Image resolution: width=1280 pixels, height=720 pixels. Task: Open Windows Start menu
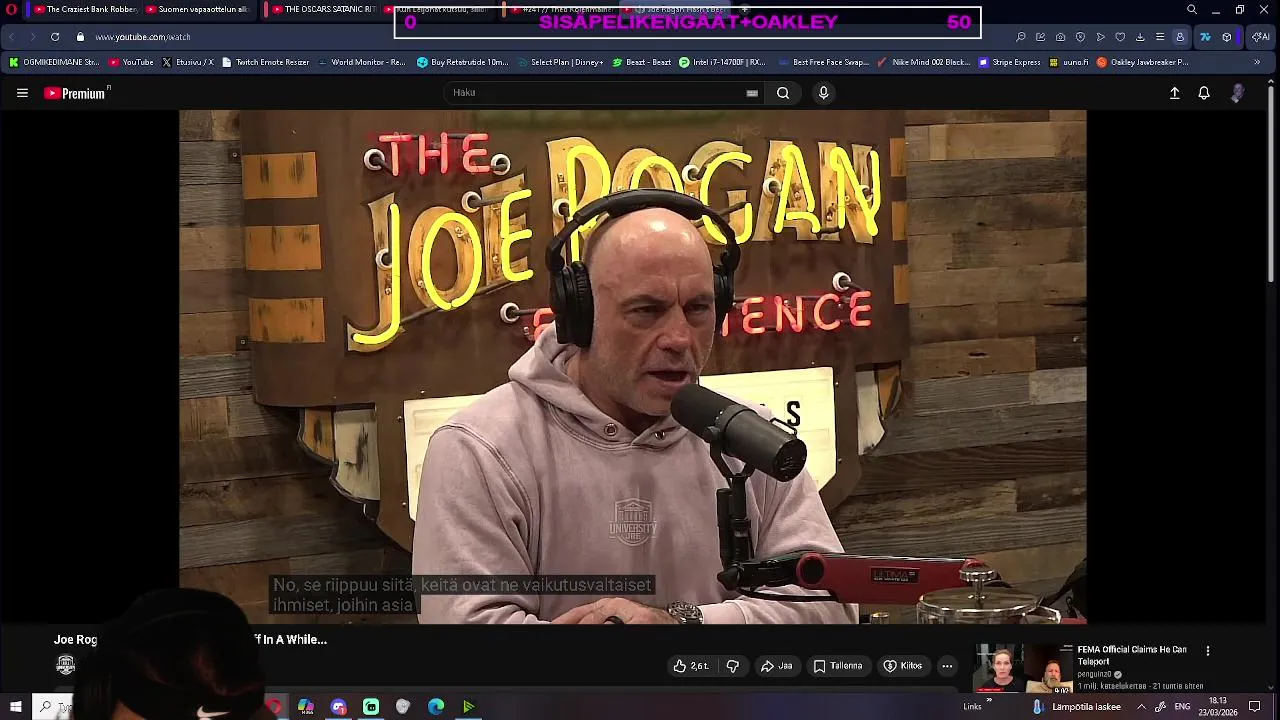[15, 707]
